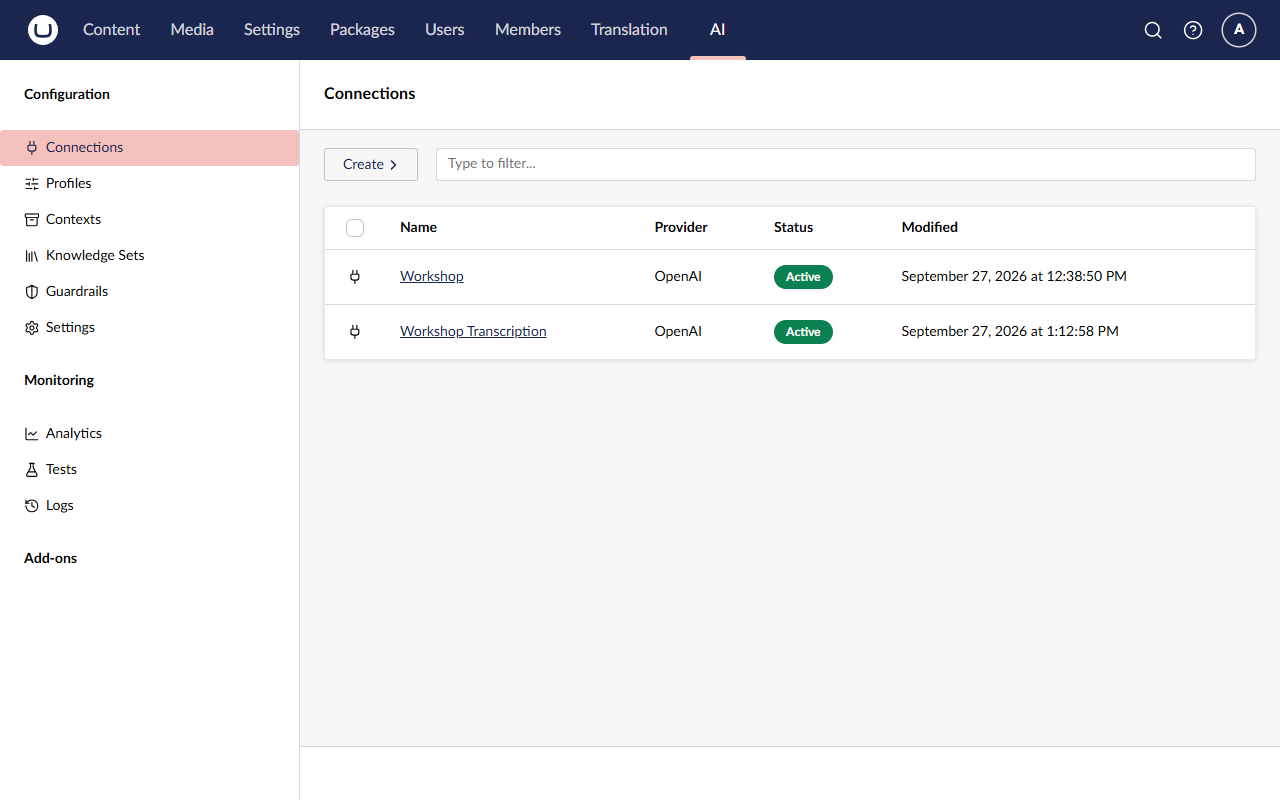Click the Modified column header

(930, 227)
